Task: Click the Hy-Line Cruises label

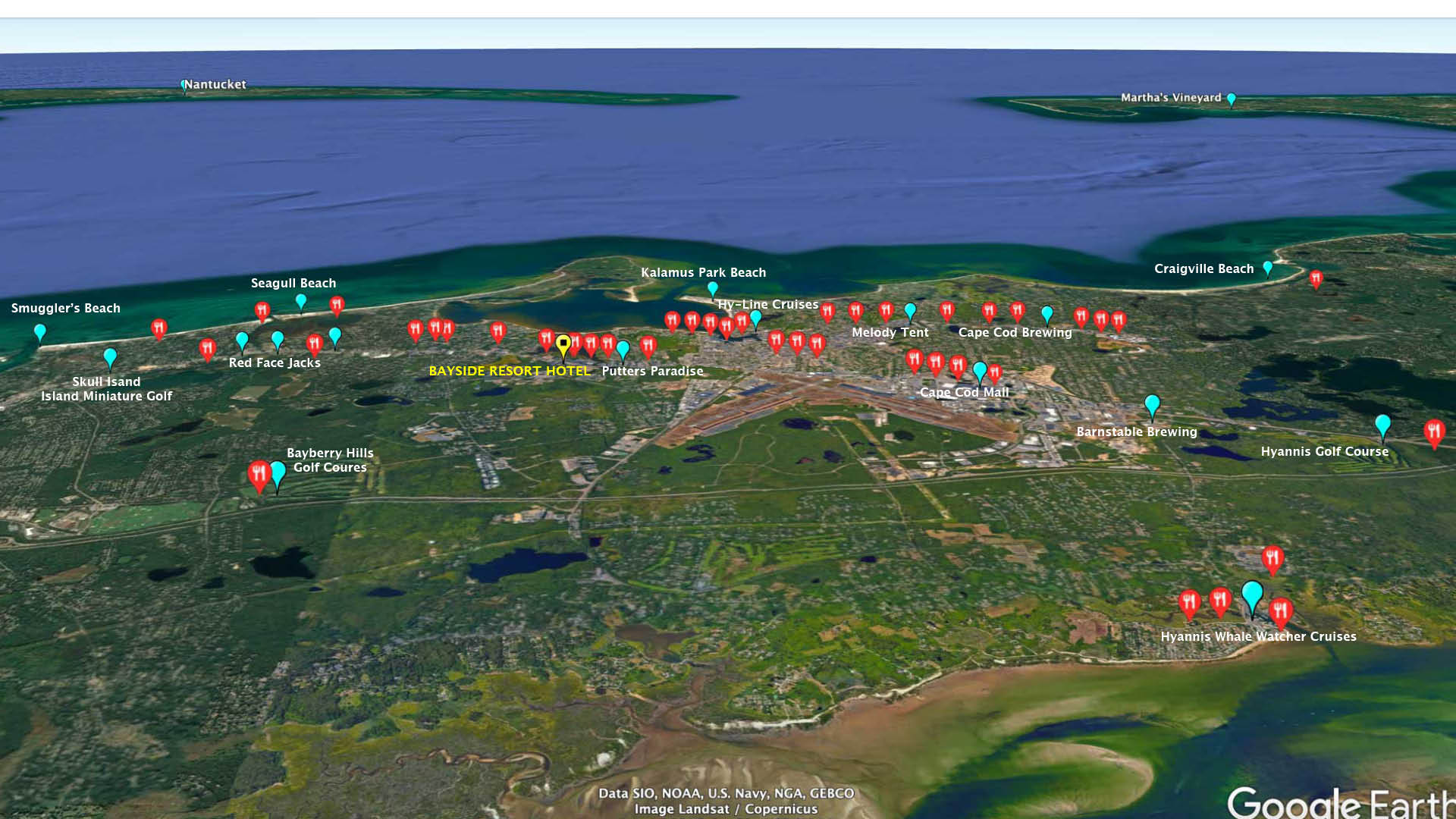Action: [767, 304]
